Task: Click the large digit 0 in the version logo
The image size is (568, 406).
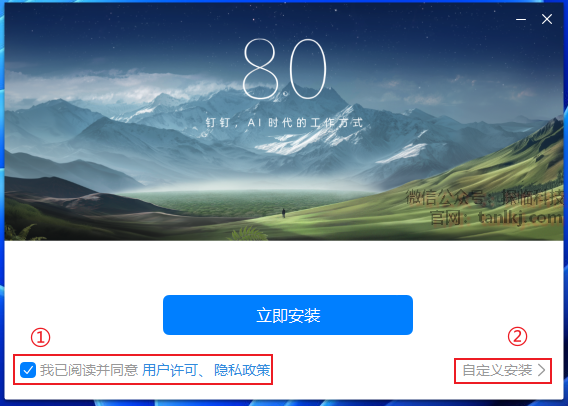Action: point(307,69)
